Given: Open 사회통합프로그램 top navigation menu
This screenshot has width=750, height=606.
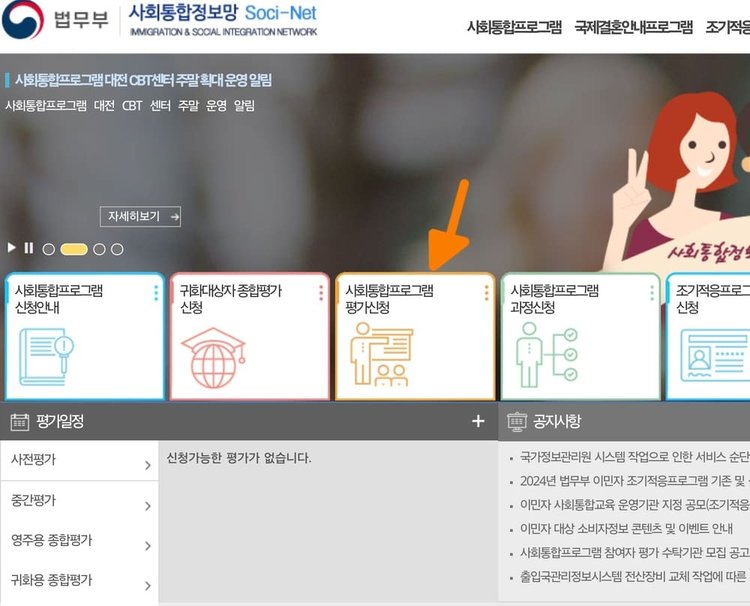Looking at the screenshot, I should [514, 27].
